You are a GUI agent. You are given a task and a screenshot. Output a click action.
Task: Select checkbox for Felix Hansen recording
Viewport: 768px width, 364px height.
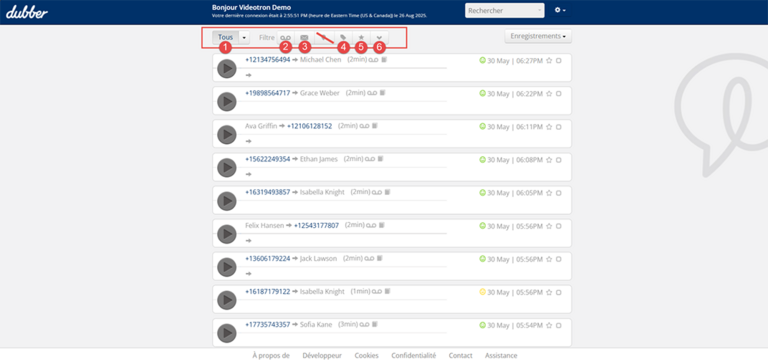tap(559, 226)
